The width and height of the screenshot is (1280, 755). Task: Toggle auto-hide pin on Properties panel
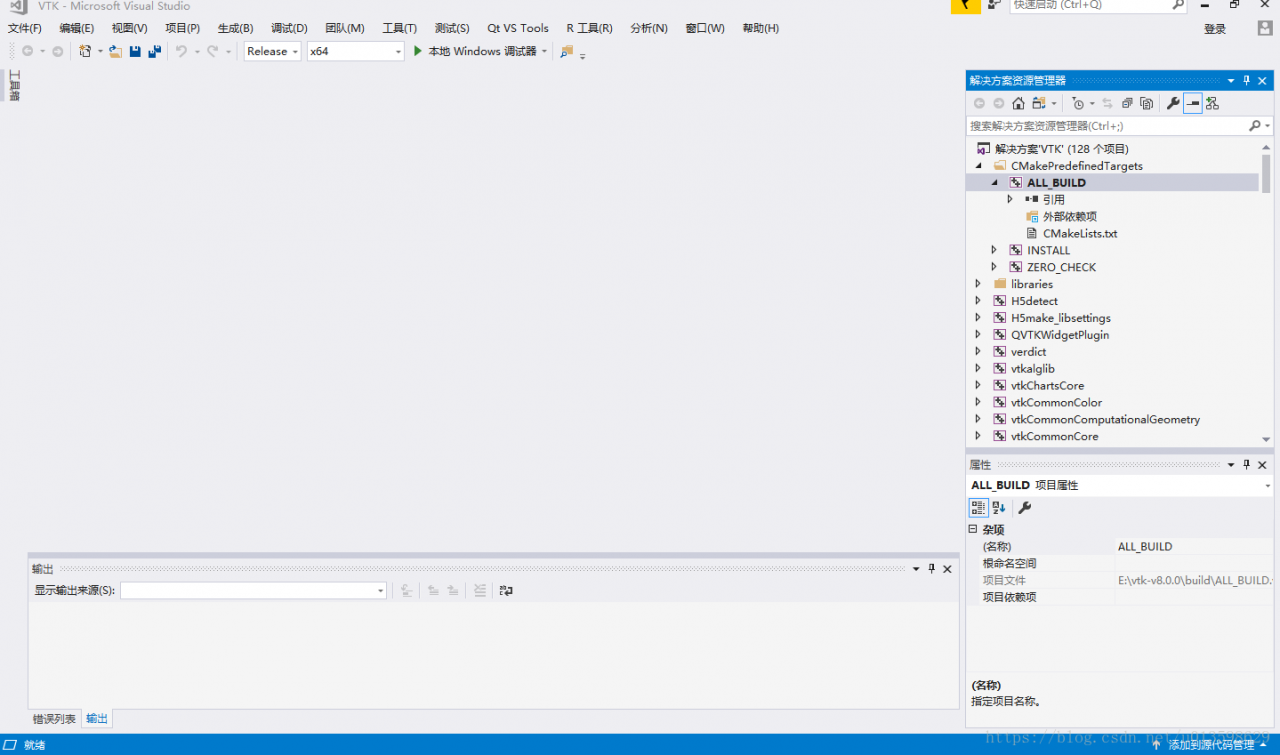tap(1247, 465)
